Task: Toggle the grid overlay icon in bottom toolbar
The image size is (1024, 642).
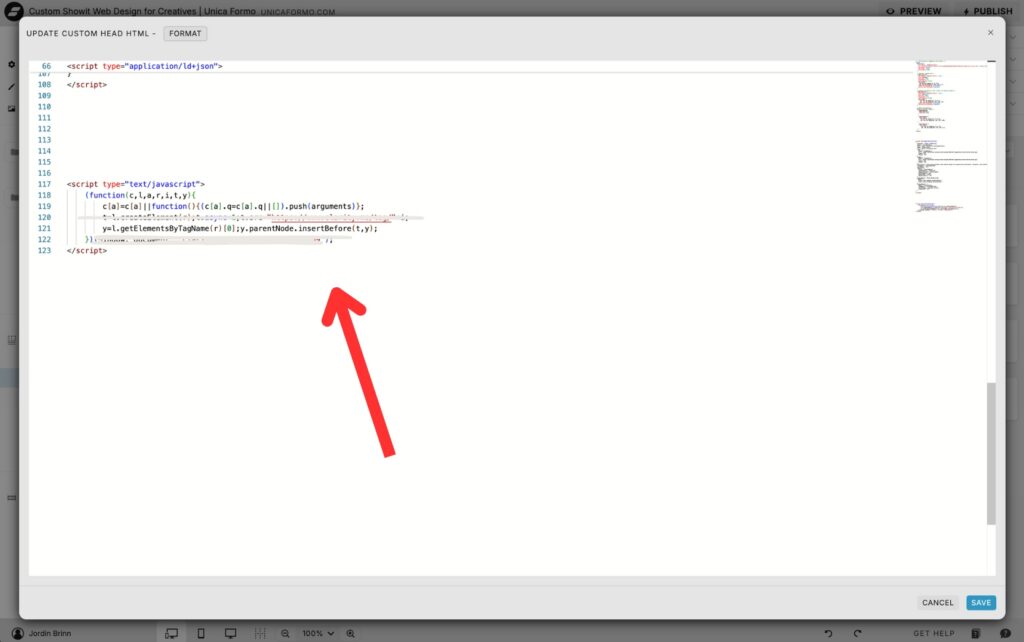Action: click(259, 633)
